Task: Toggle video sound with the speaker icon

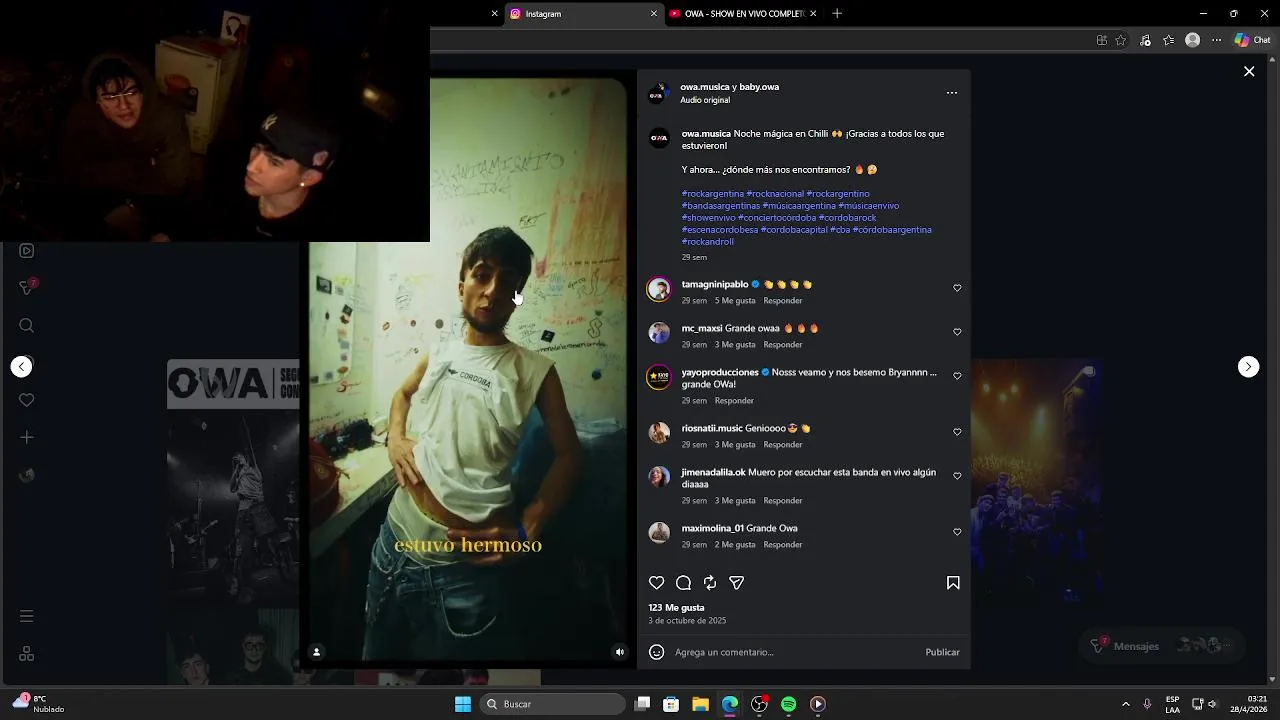Action: pyautogui.click(x=620, y=652)
